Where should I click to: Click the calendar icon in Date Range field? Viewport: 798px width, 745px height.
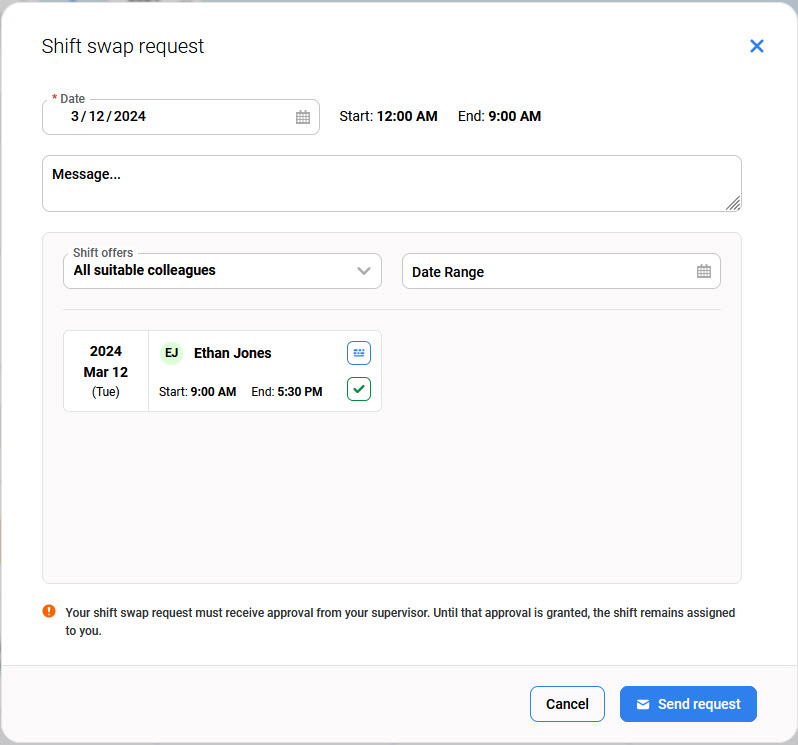tap(703, 271)
